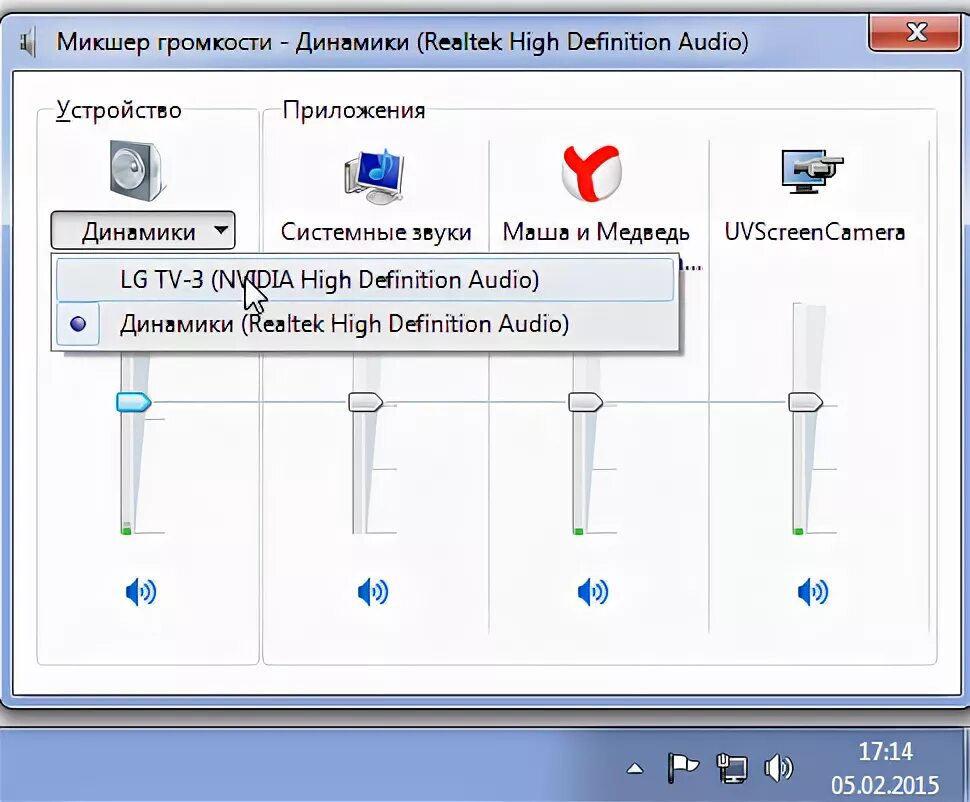Click the UVScreenCamera volume slider thumb
This screenshot has width=970, height=802.
805,402
